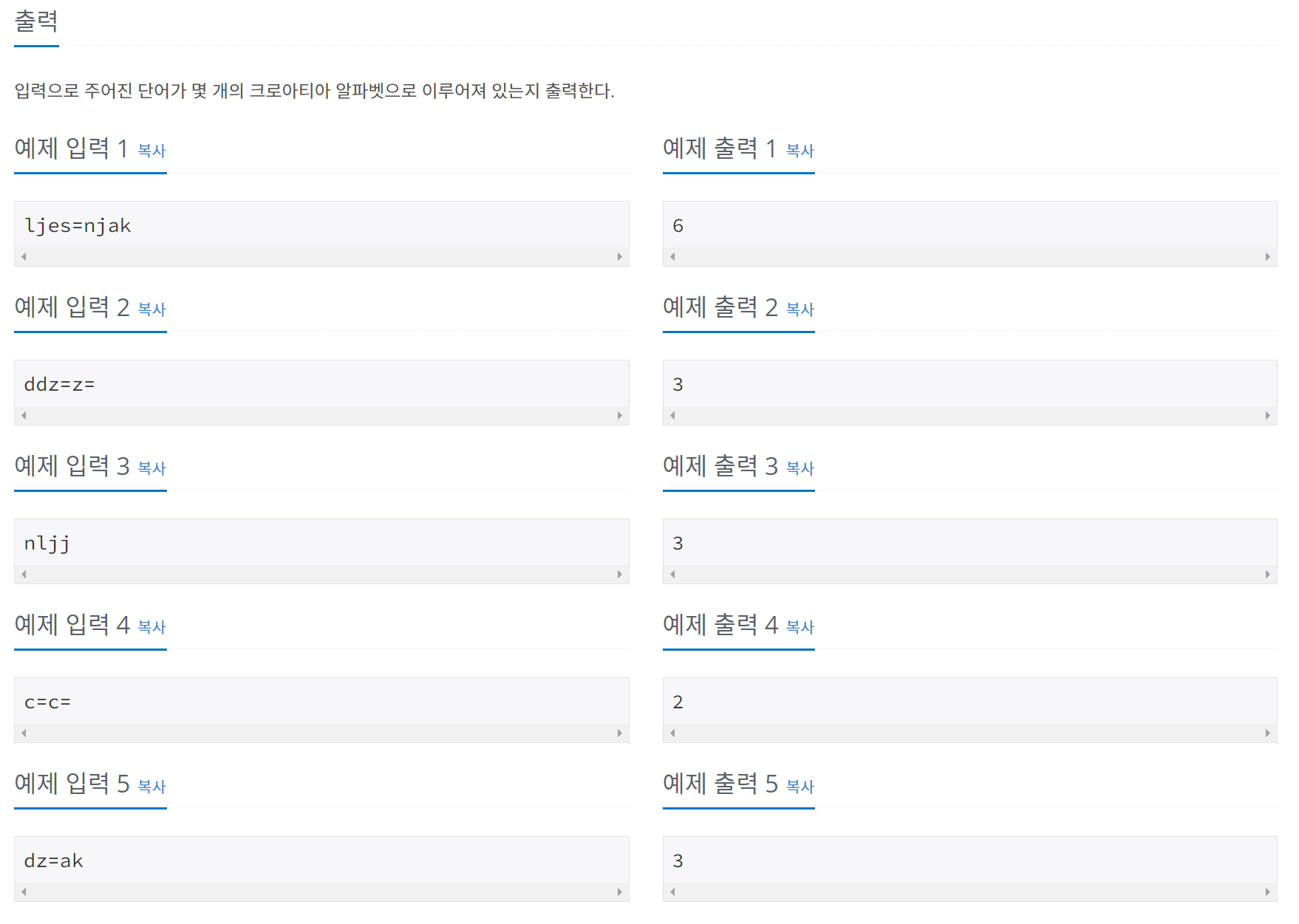This screenshot has width=1299, height=924.
Task: Copy example output 2 via 복사 link
Action: pyautogui.click(x=799, y=309)
